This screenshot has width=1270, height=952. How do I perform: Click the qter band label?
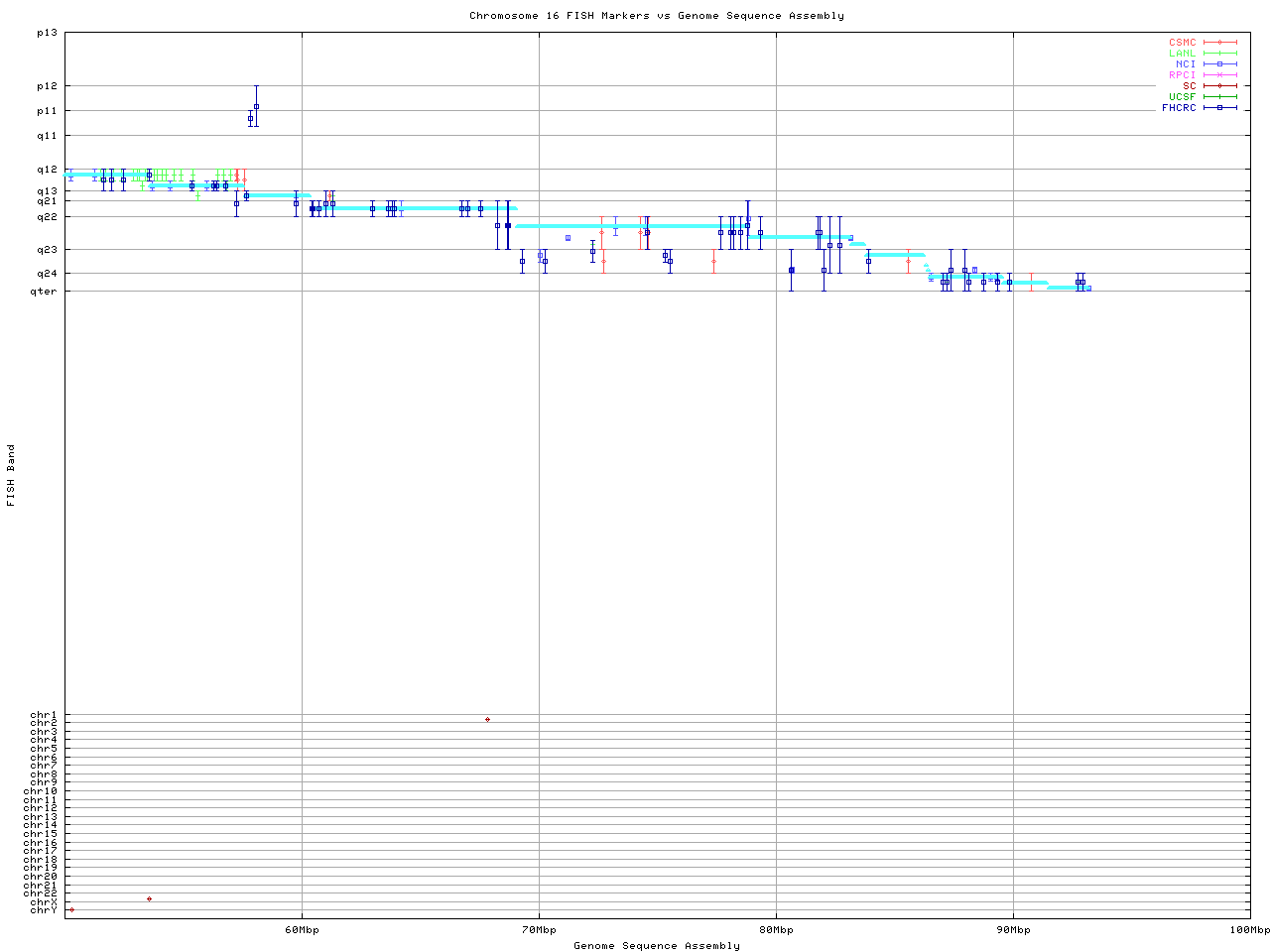[x=44, y=291]
